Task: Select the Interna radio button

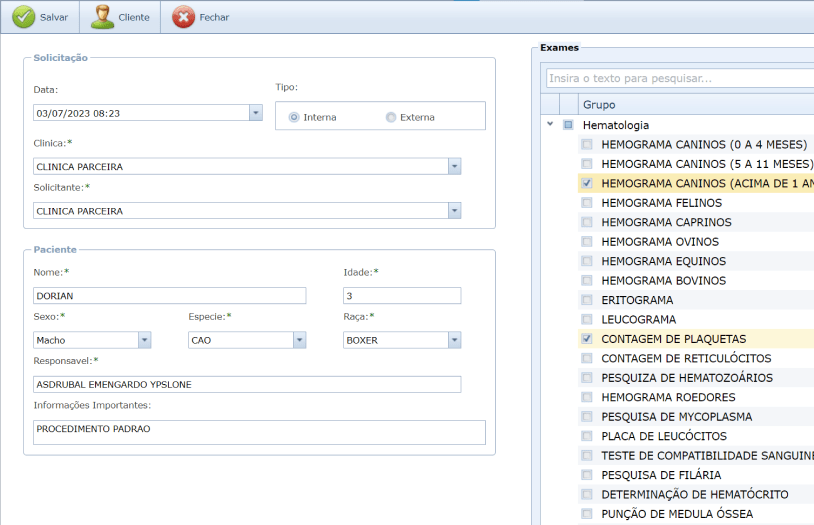Action: pyautogui.click(x=294, y=117)
